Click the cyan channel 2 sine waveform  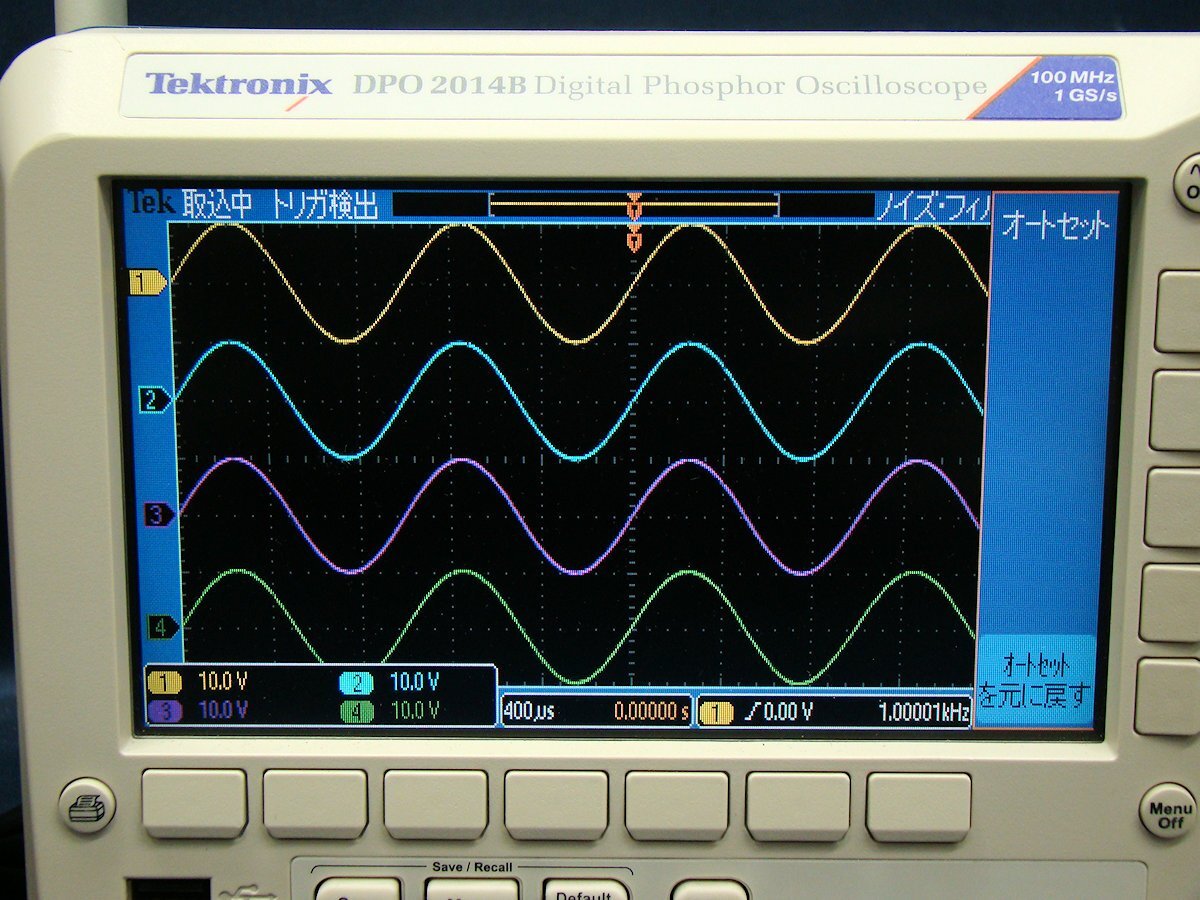(578, 401)
